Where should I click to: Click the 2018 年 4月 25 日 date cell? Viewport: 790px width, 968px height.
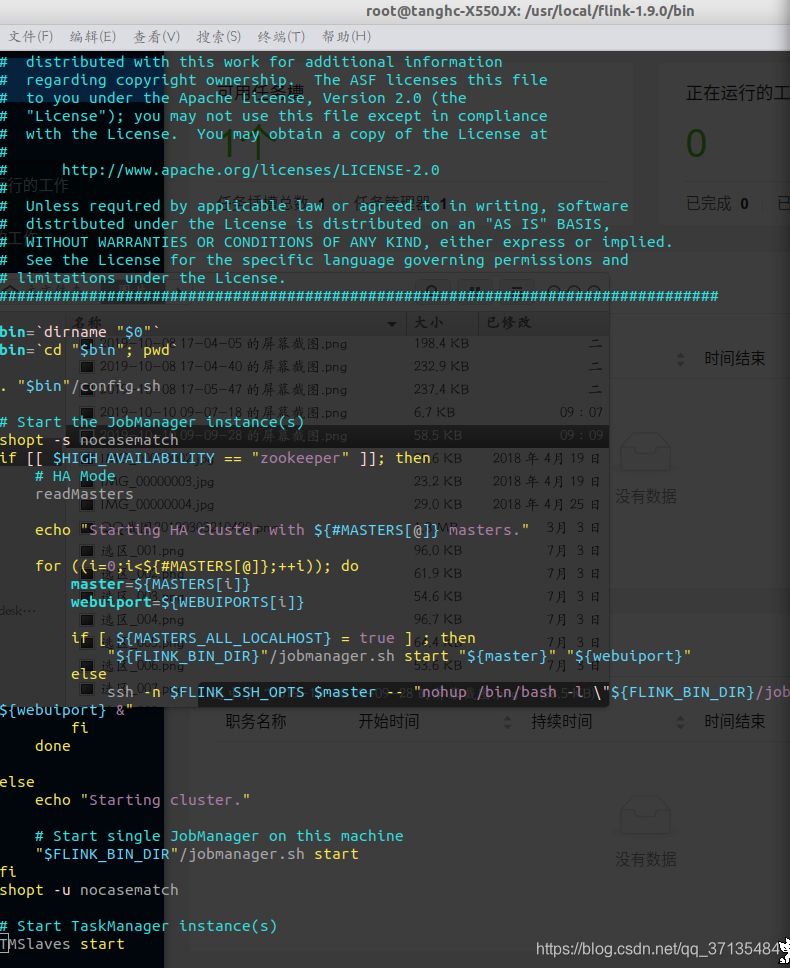coord(546,505)
